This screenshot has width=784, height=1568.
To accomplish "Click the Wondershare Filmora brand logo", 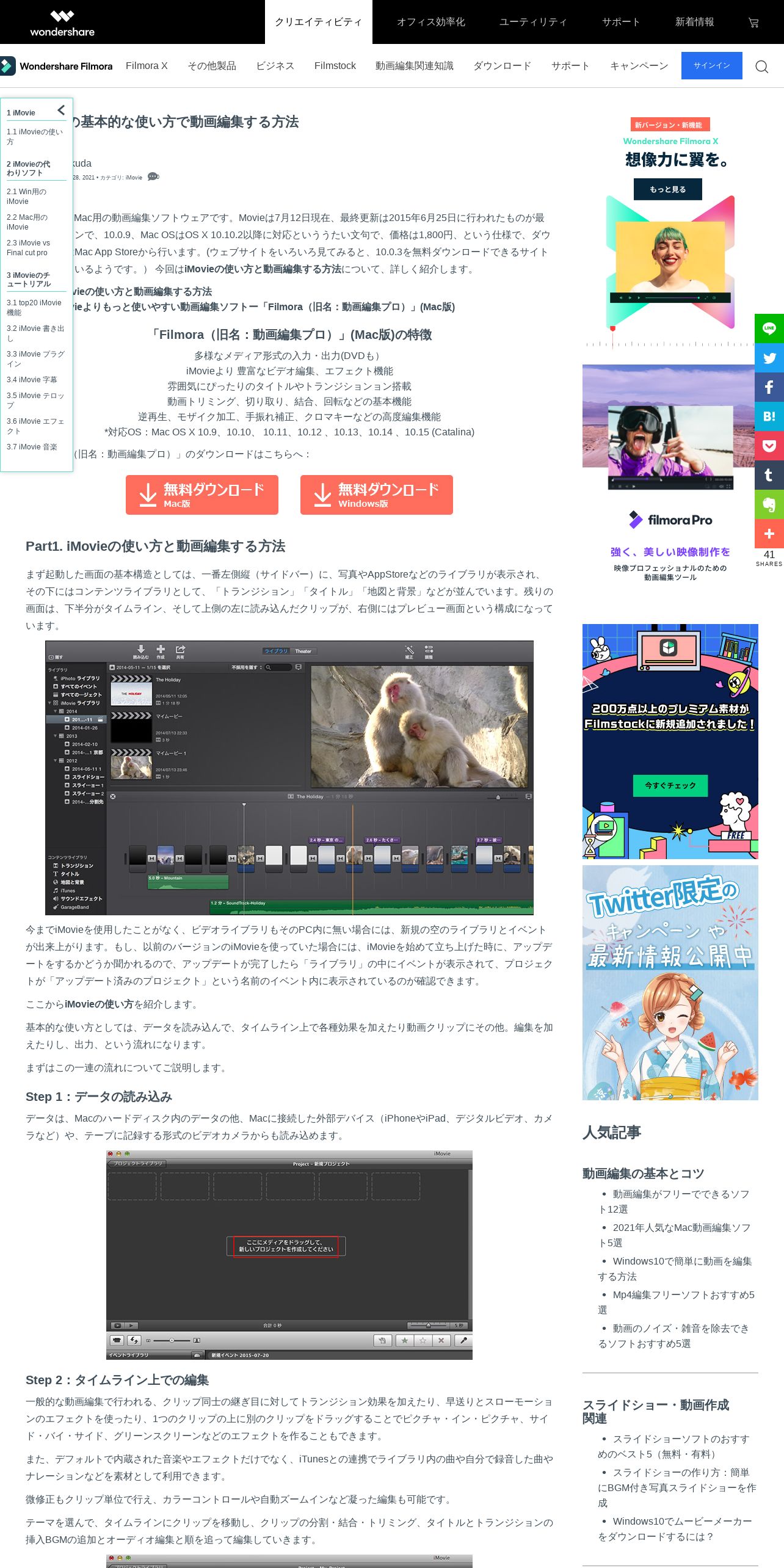I will point(56,66).
